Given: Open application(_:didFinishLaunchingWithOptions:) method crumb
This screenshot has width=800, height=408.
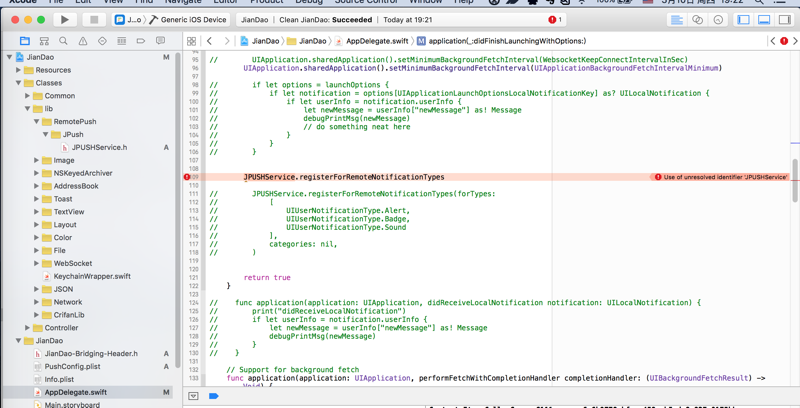Looking at the screenshot, I should pos(502,41).
